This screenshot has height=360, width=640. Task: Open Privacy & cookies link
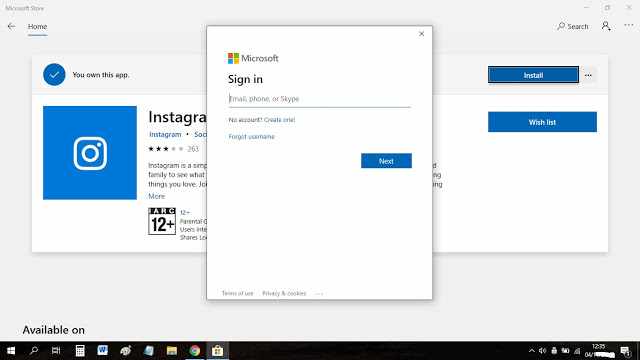[284, 293]
